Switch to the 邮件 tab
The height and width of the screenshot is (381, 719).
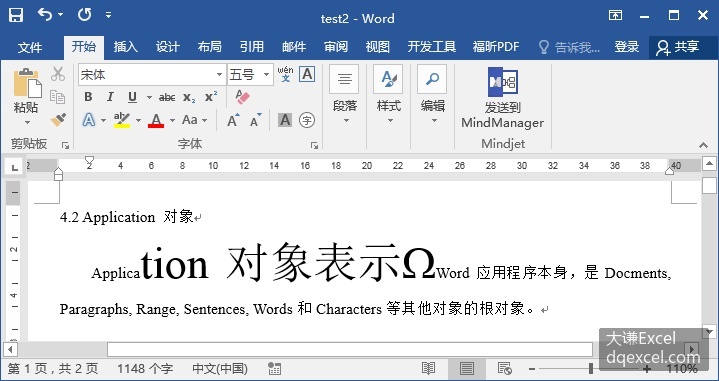[294, 47]
